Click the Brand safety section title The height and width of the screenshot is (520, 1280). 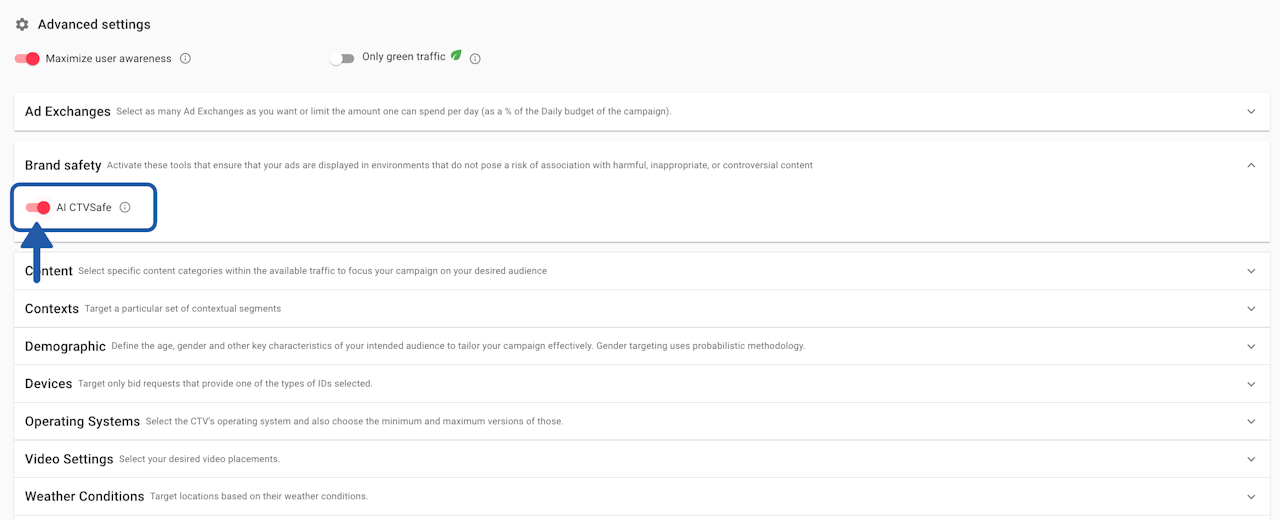63,165
